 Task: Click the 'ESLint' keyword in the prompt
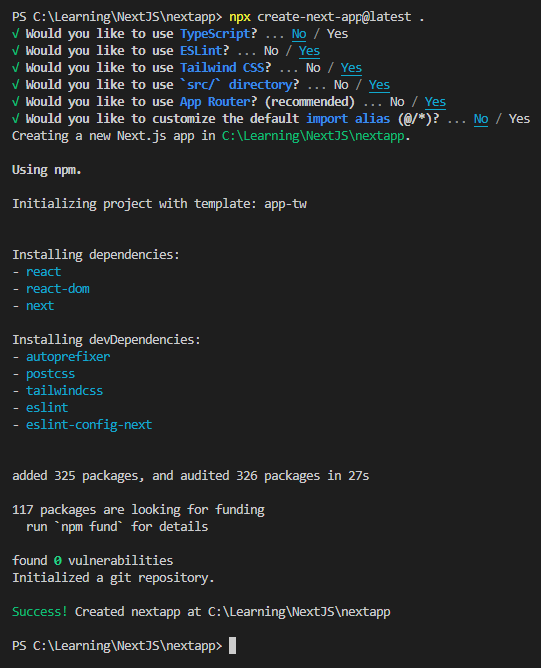coord(201,51)
